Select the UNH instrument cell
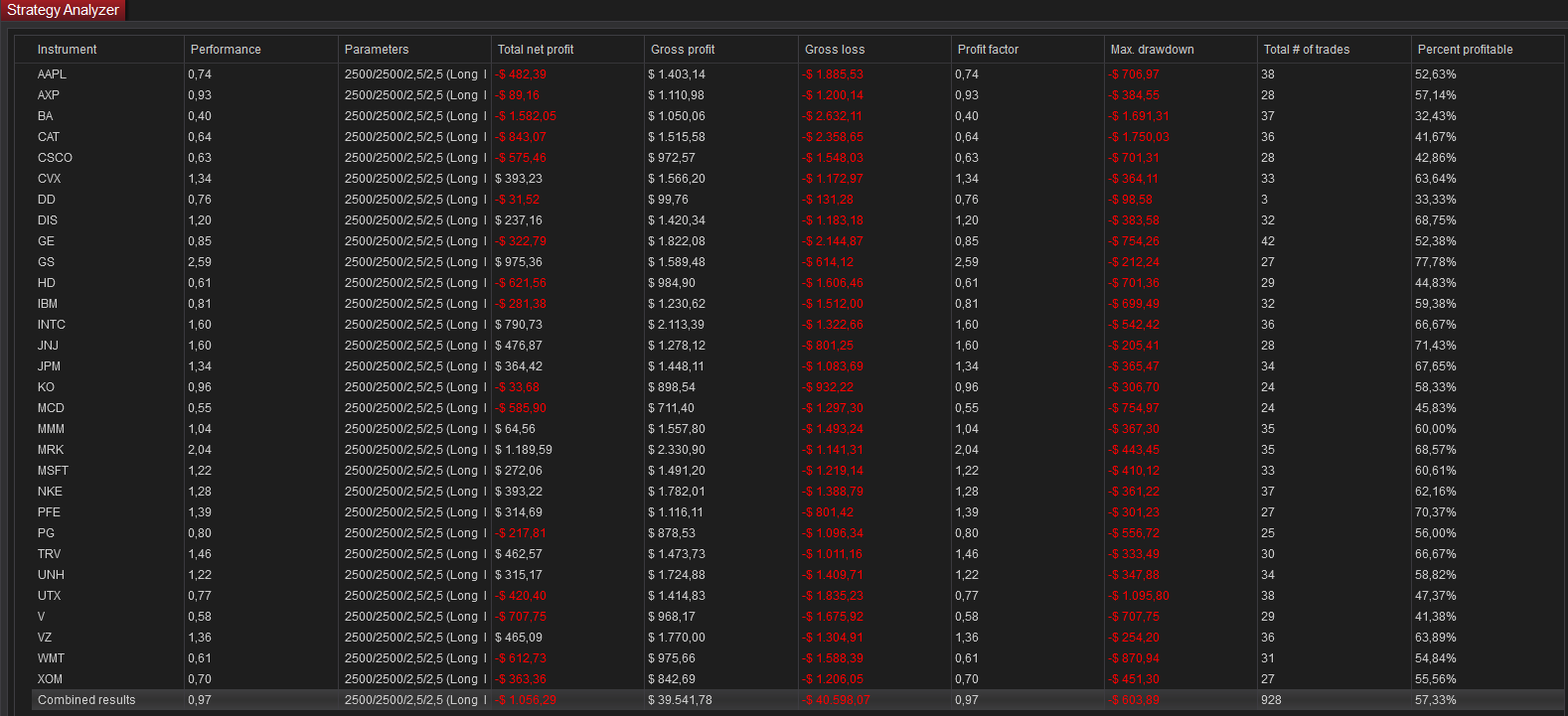Image resolution: width=1568 pixels, height=716 pixels. coord(51,575)
